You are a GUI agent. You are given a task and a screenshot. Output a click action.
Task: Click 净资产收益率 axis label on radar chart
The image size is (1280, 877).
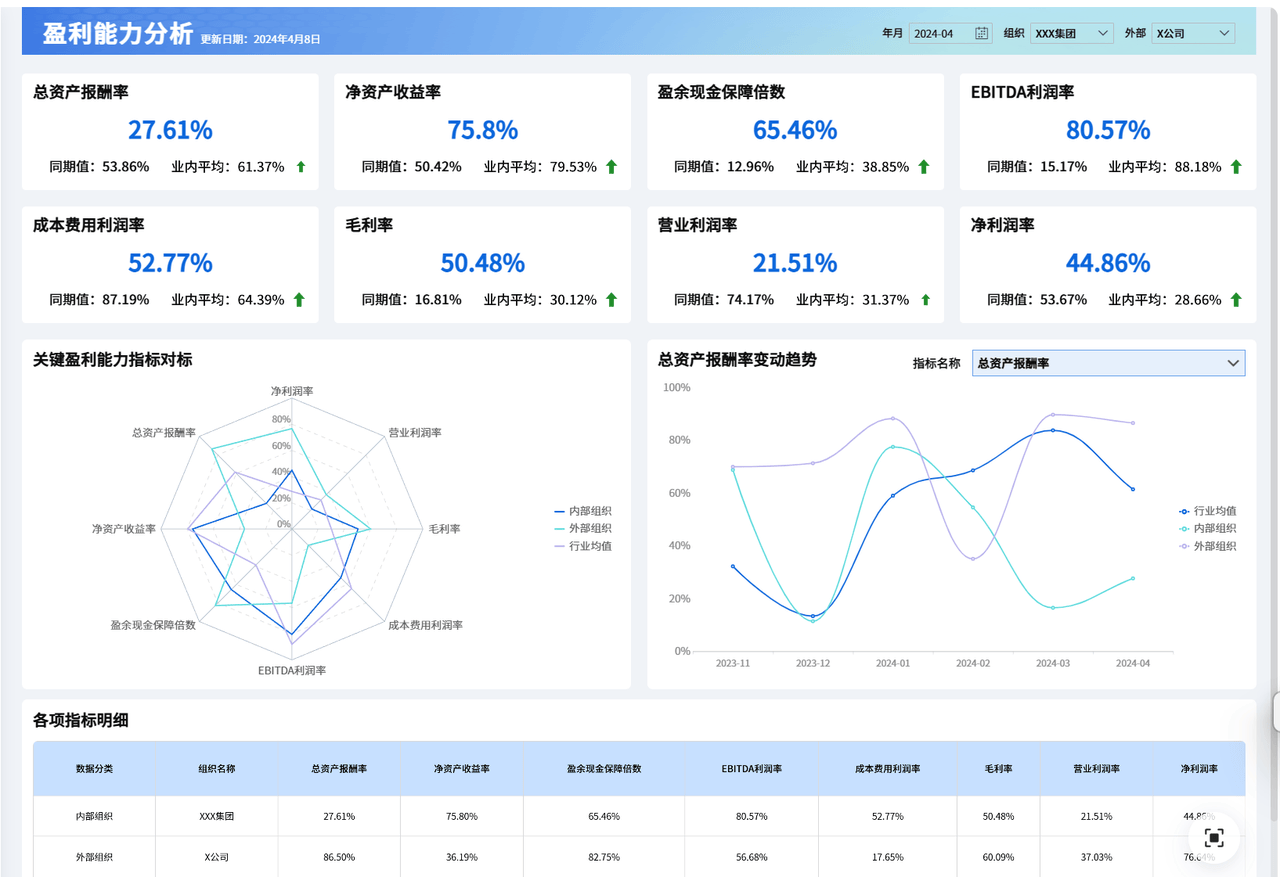click(x=124, y=528)
